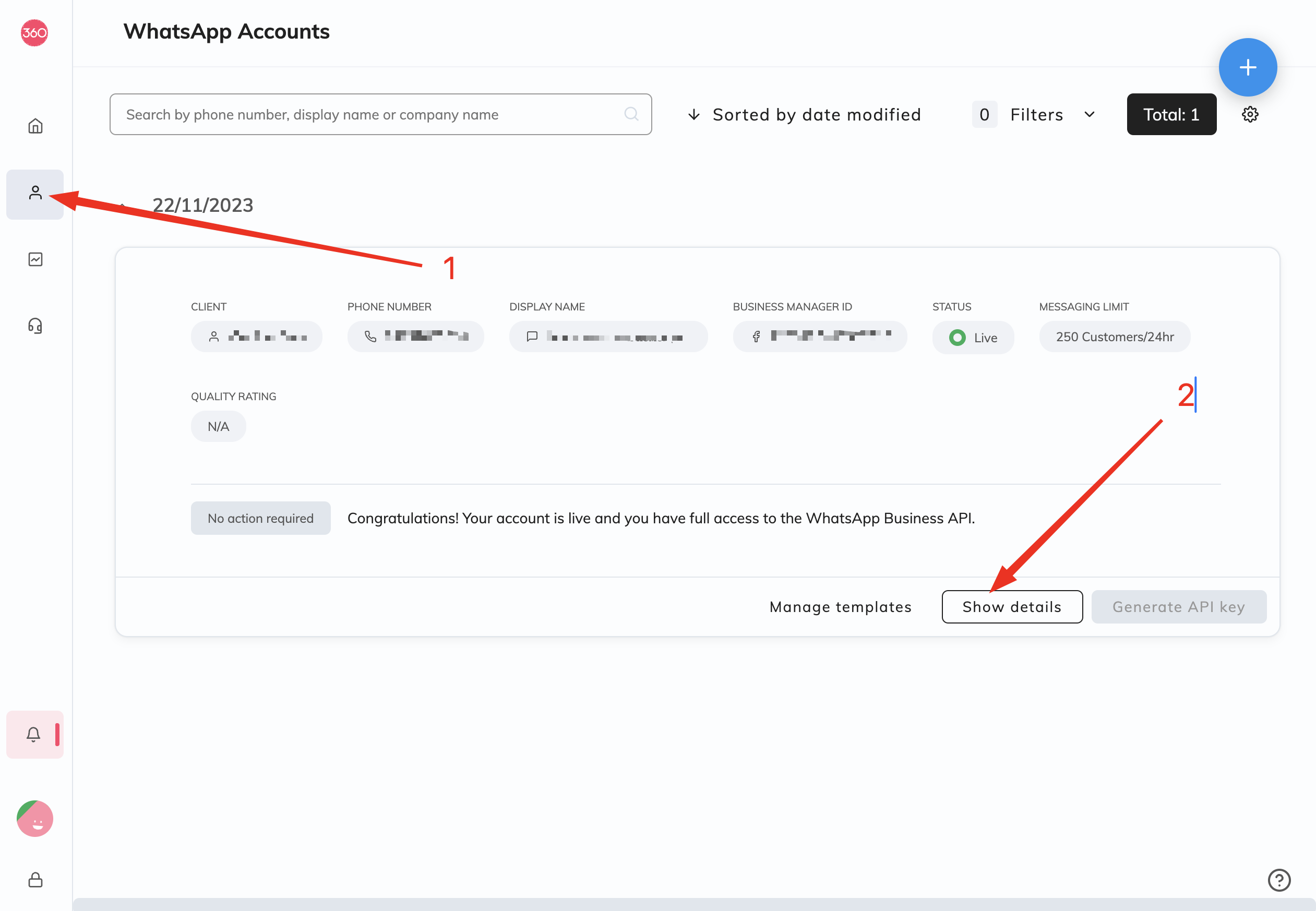Open the help question mark icon
Screen dimensions: 1316x911
tap(1279, 880)
